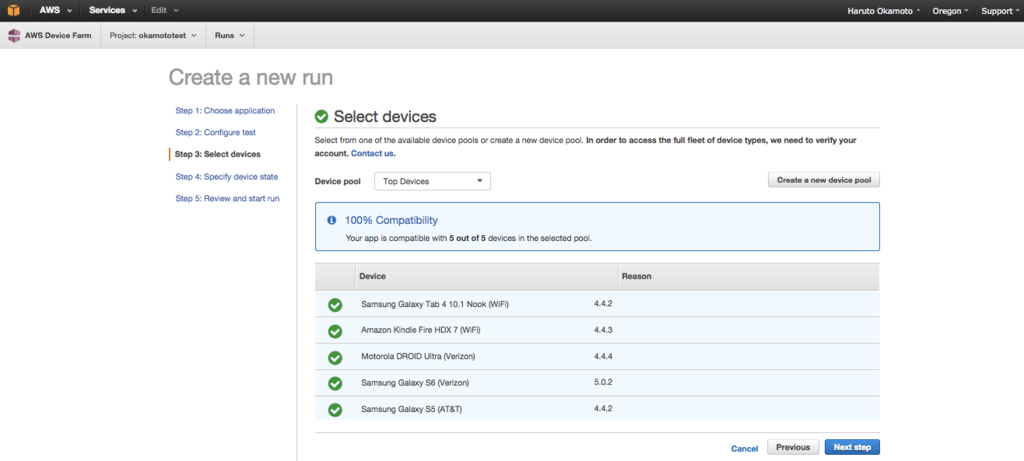Click Create a new device pool button
Screen dimensions: 1024x461
(x=824, y=180)
